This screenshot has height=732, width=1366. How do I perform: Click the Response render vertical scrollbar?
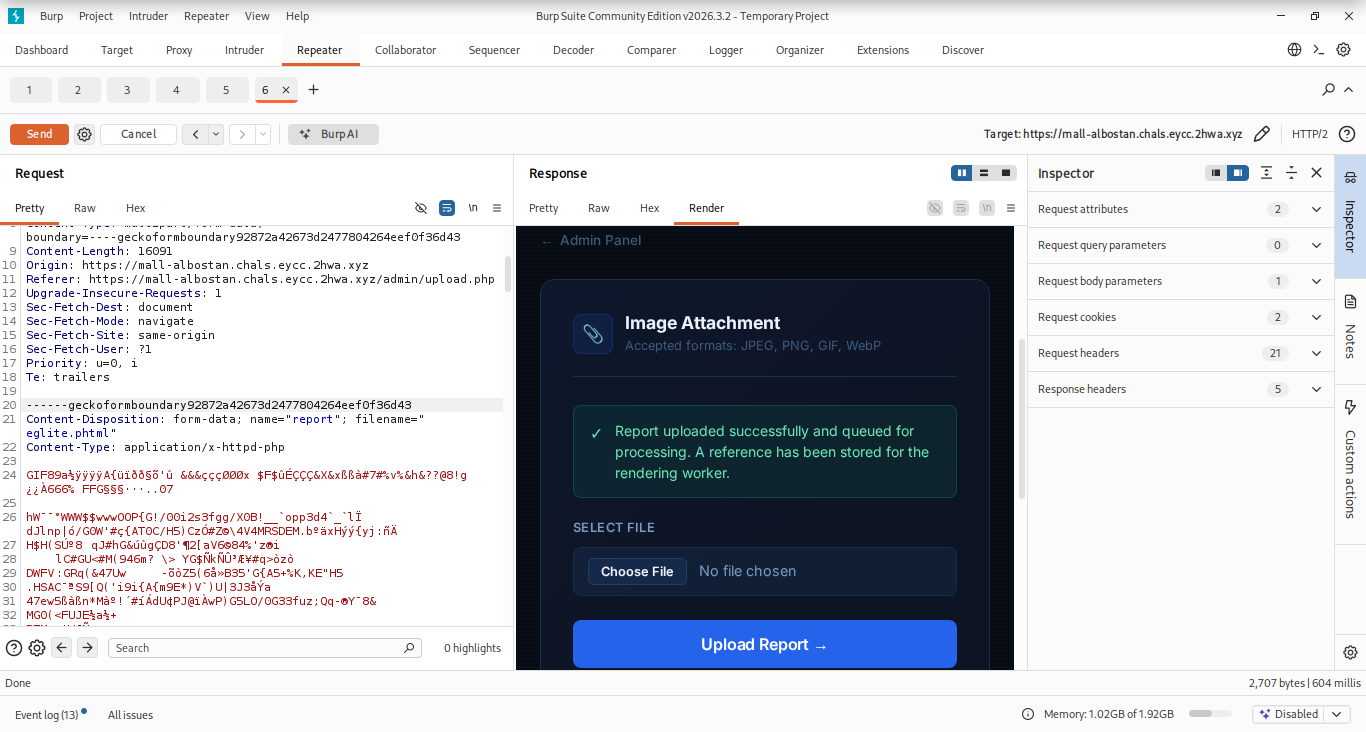point(1021,419)
